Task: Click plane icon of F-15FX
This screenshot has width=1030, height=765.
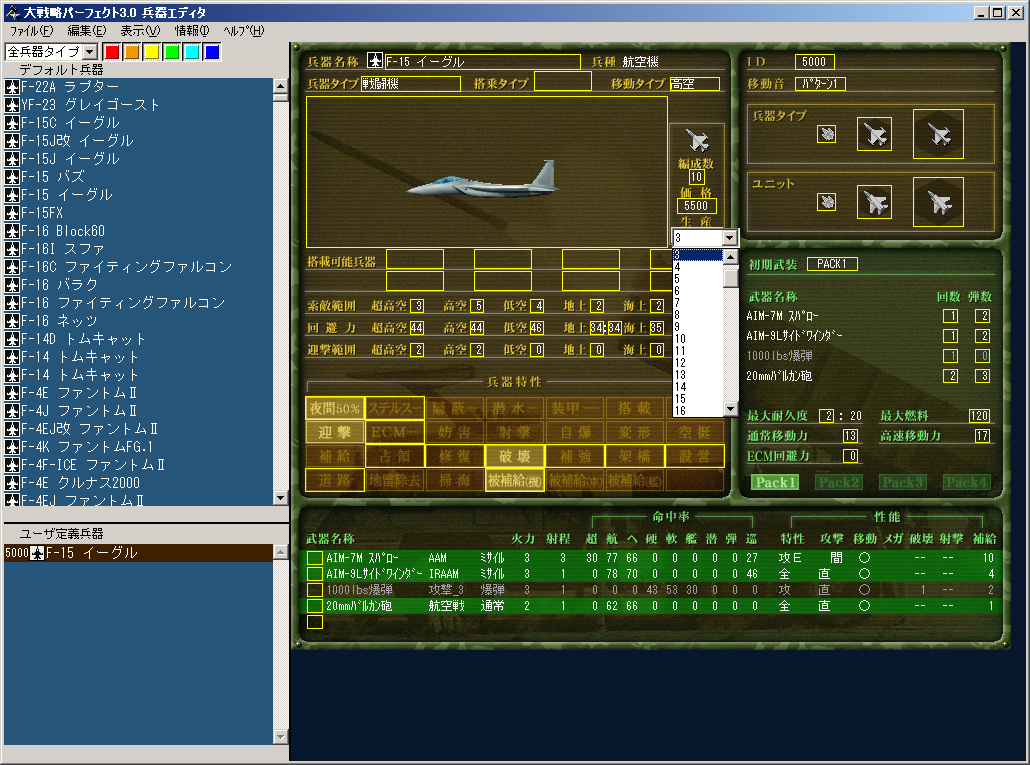Action: [x=12, y=213]
